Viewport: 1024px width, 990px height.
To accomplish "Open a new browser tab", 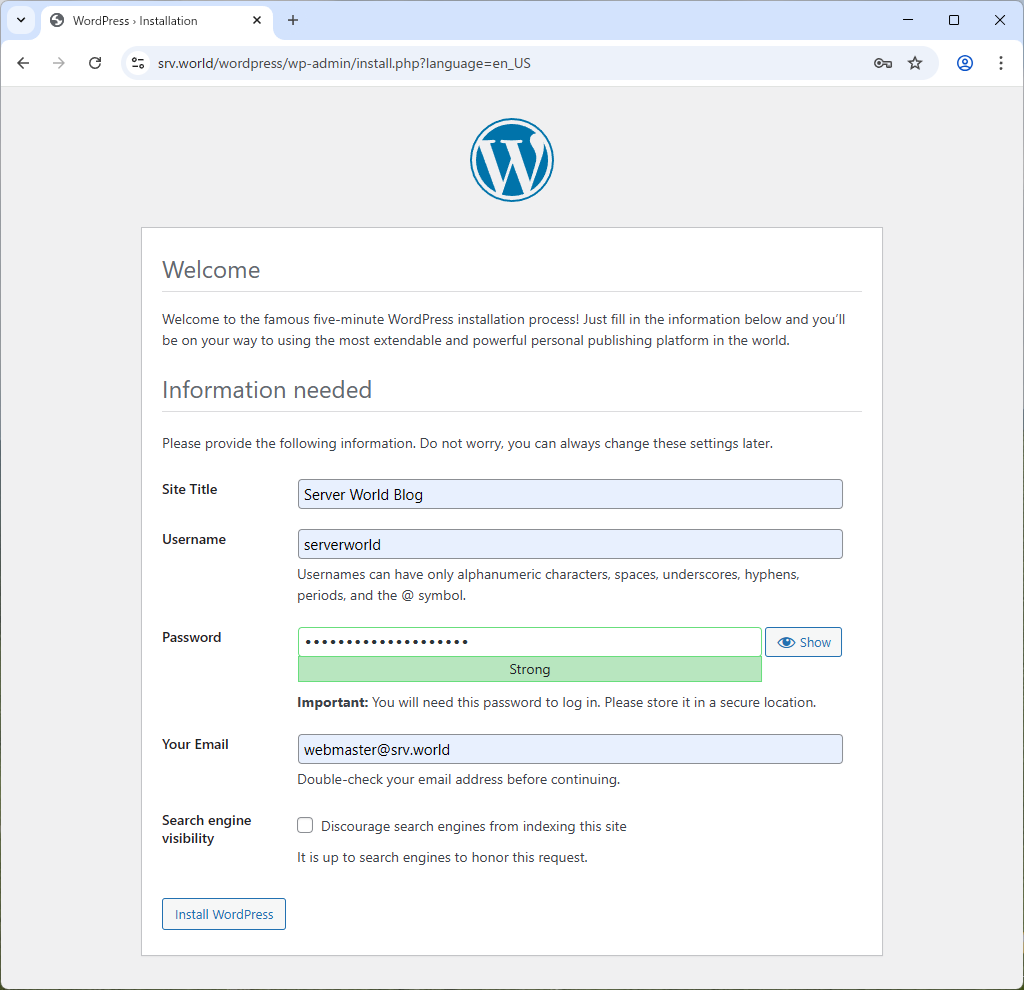I will (x=293, y=20).
